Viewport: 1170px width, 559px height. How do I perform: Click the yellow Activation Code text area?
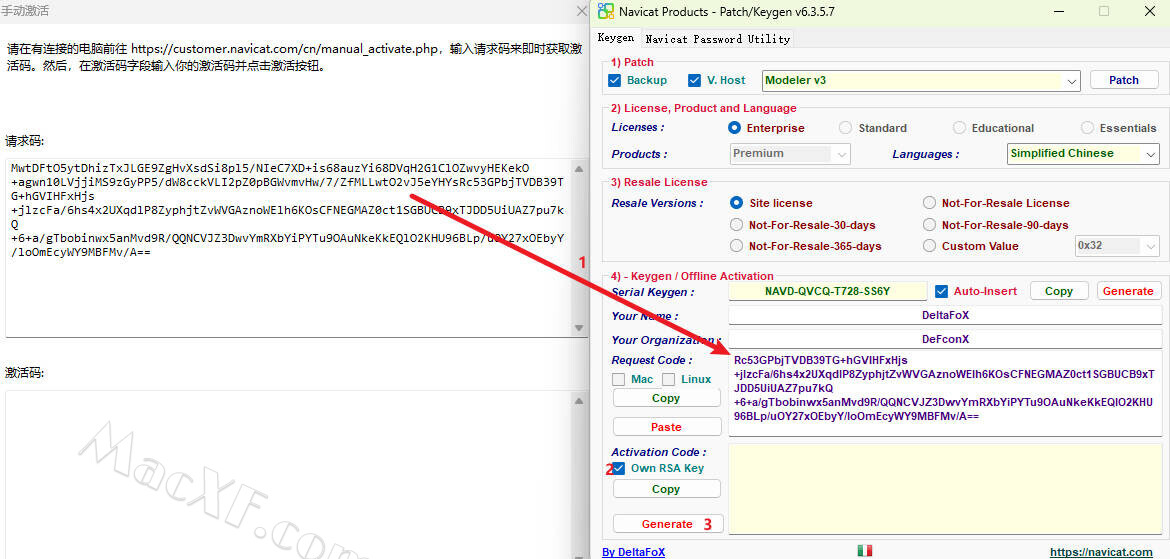point(945,488)
